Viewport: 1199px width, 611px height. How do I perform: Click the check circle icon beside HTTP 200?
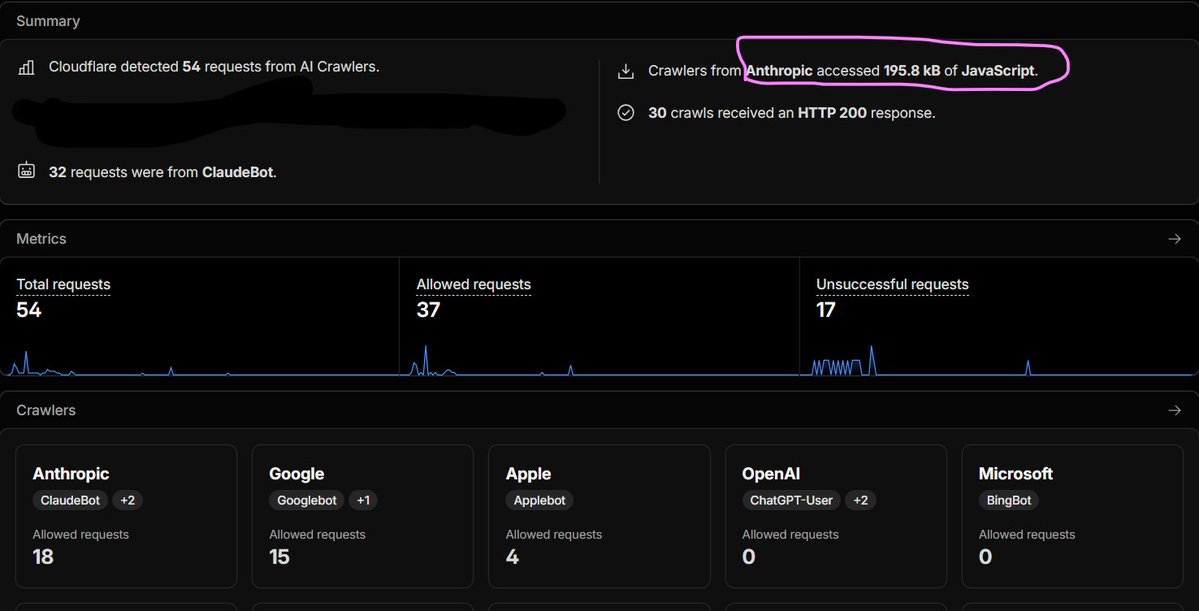[x=625, y=113]
